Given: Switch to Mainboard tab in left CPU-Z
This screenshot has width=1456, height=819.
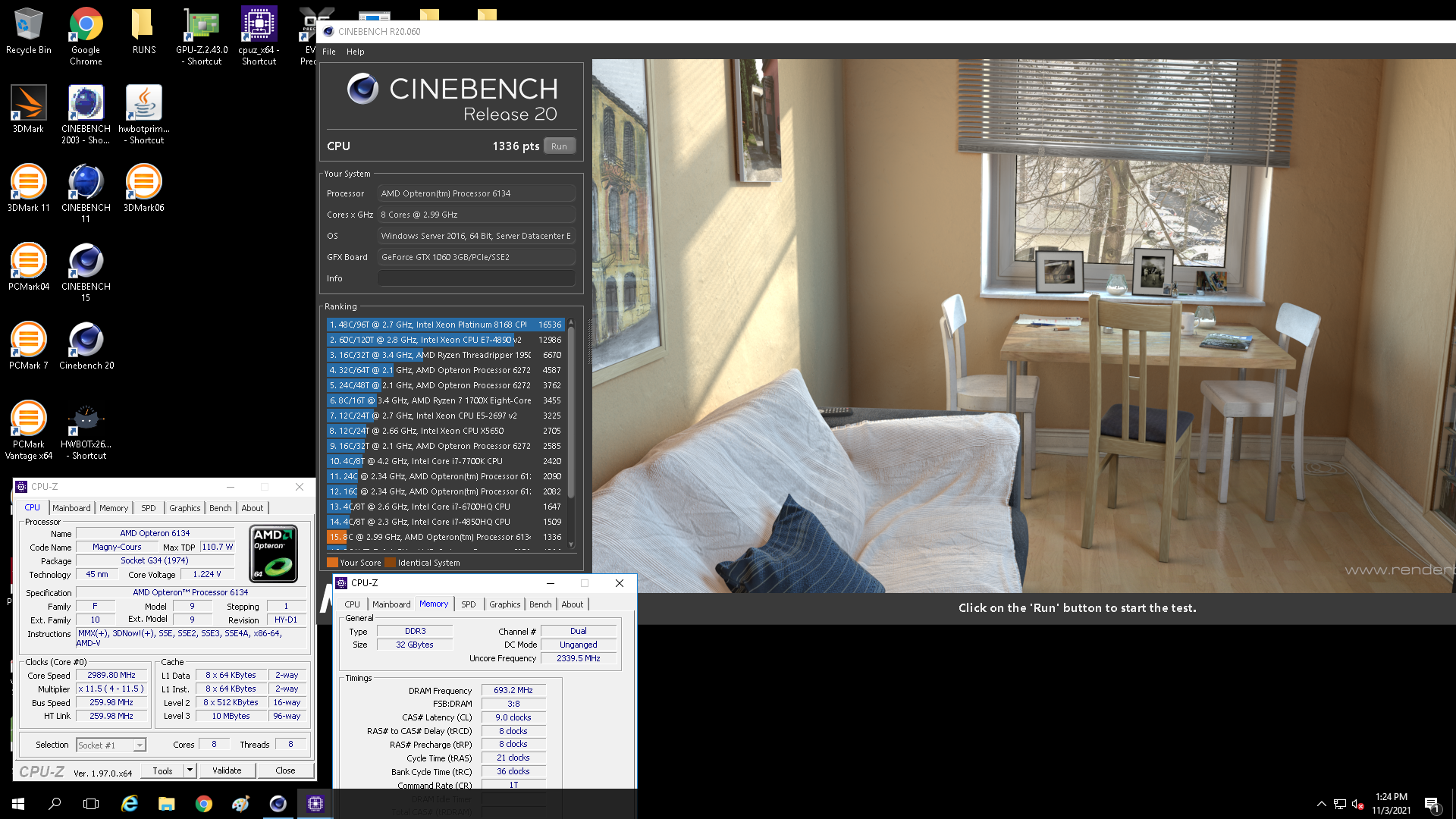Looking at the screenshot, I should (x=71, y=508).
